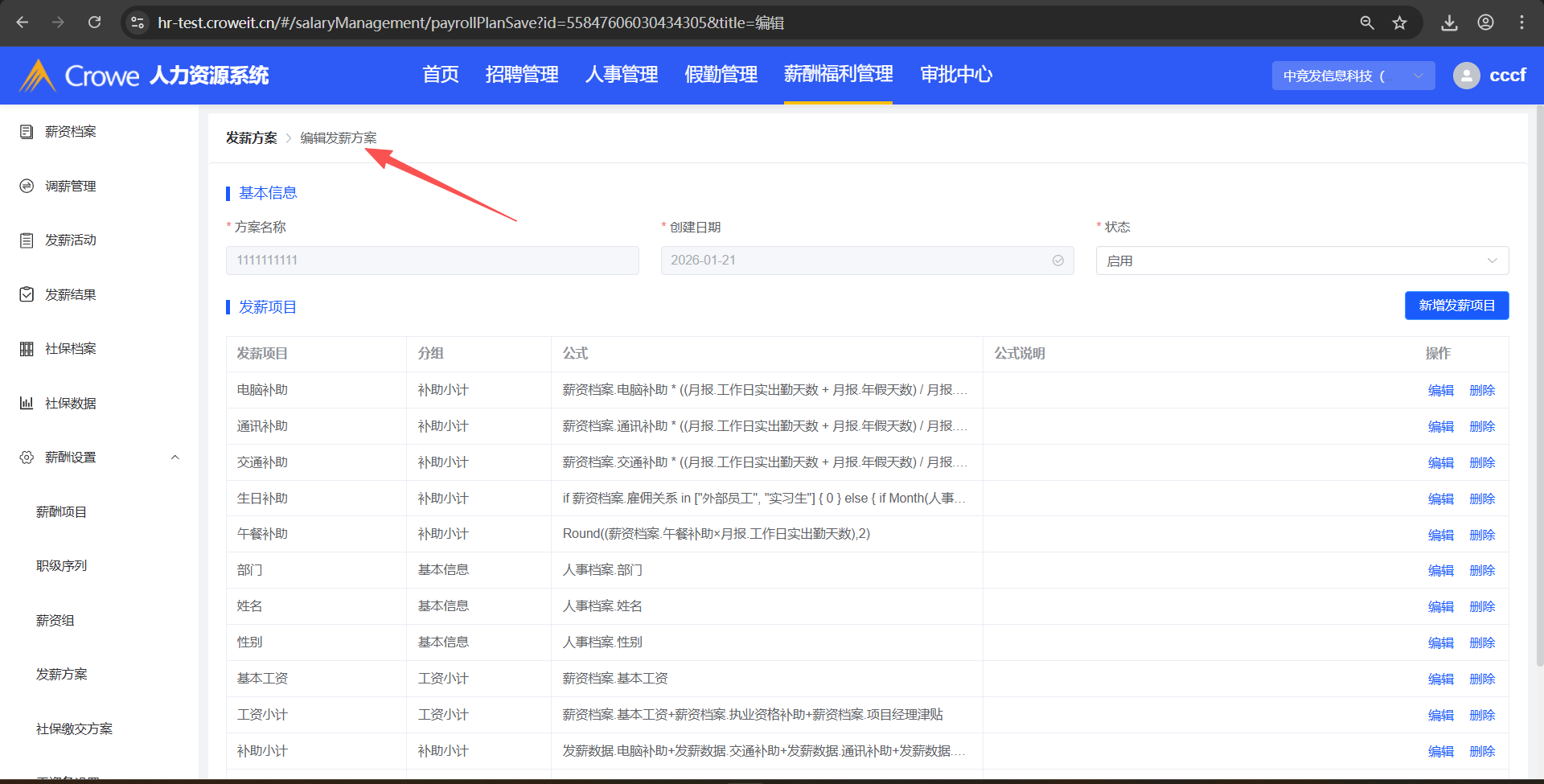1544x784 pixels.
Task: Click the Crowe logo in header
Action: click(x=79, y=76)
